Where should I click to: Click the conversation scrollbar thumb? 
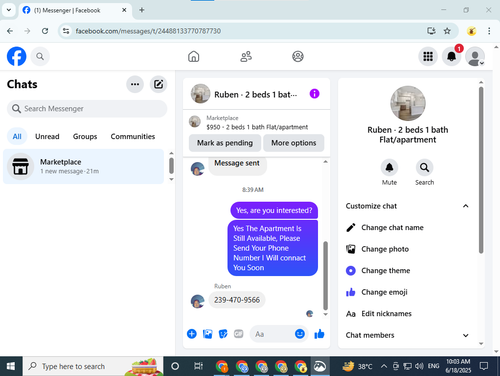(325, 275)
